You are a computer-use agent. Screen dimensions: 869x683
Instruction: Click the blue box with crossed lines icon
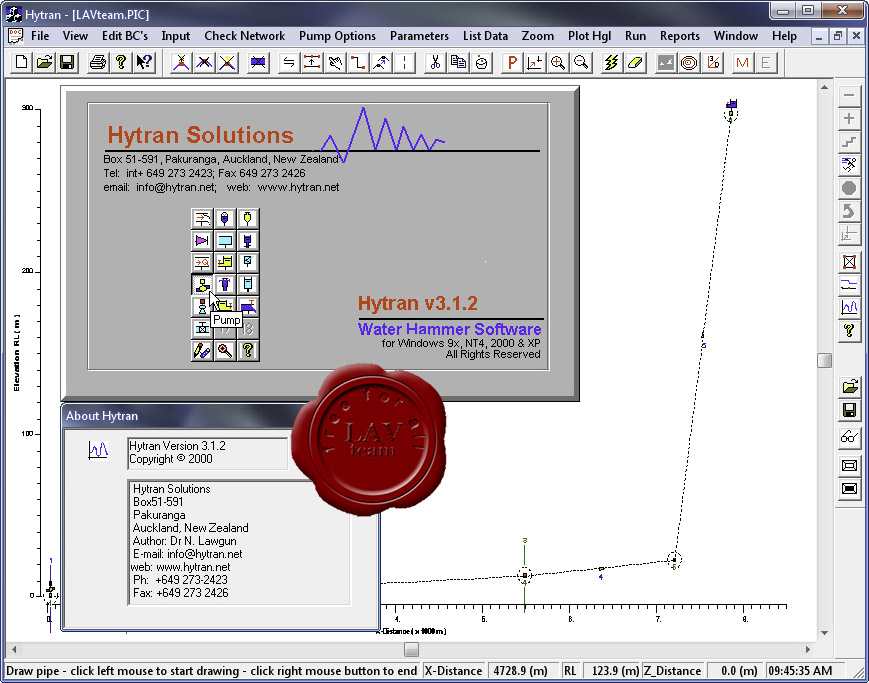[258, 62]
